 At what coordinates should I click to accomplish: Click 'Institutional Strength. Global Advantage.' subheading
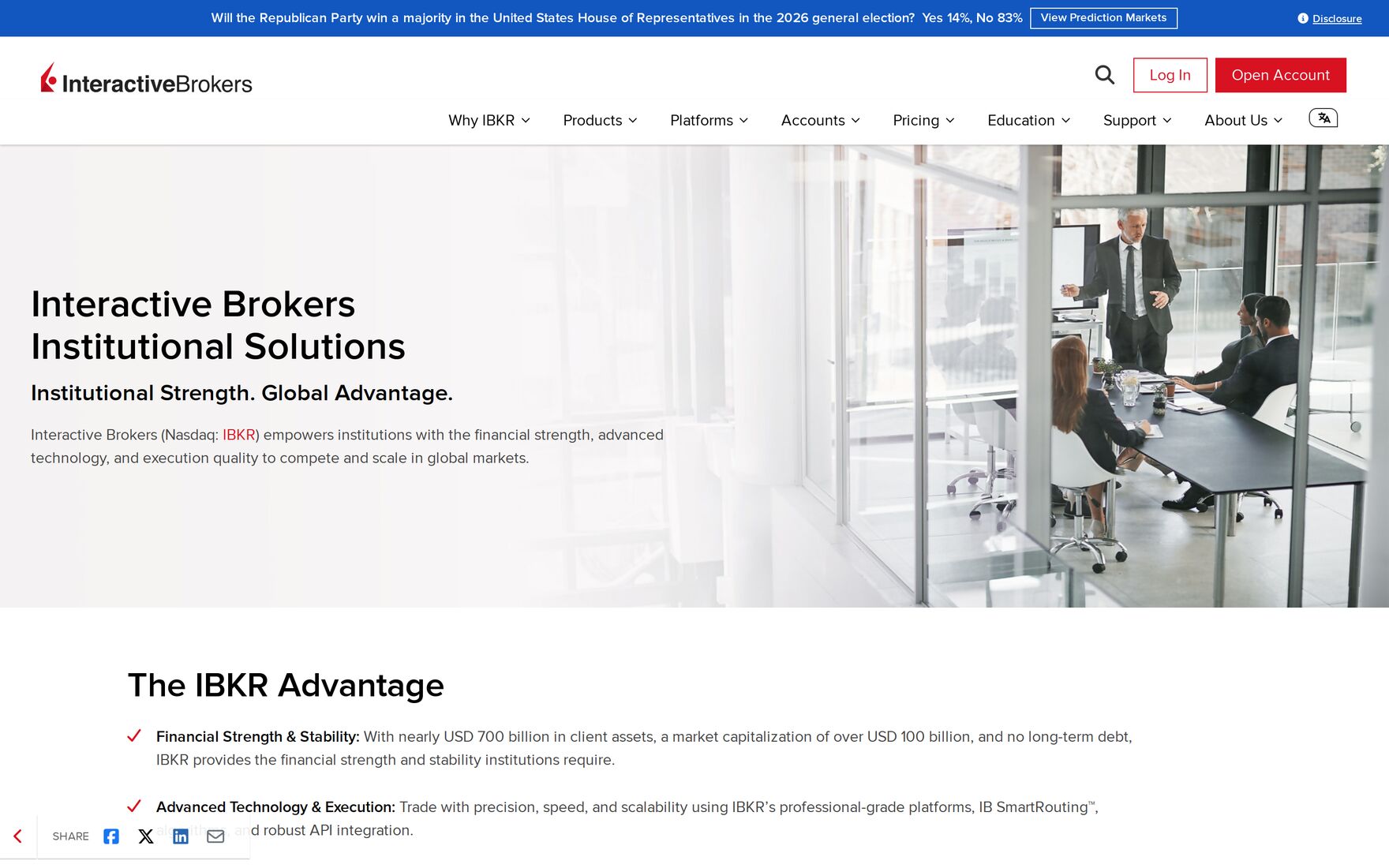(x=242, y=393)
